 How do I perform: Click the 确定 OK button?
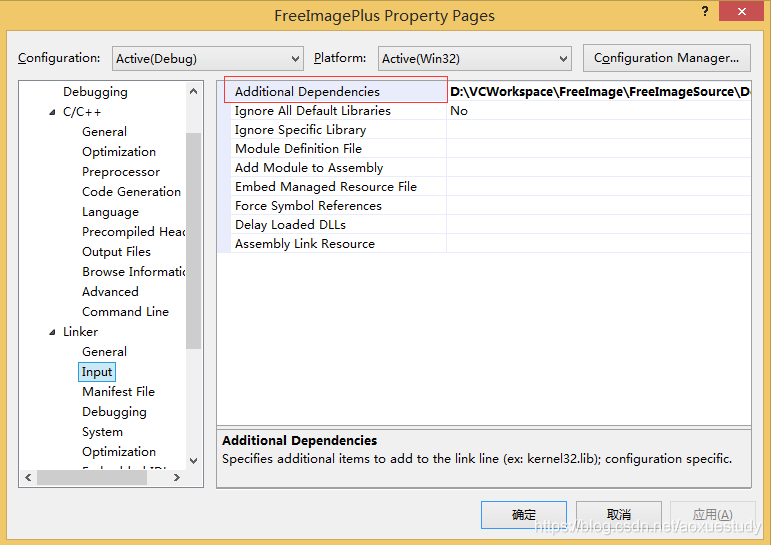tap(524, 515)
